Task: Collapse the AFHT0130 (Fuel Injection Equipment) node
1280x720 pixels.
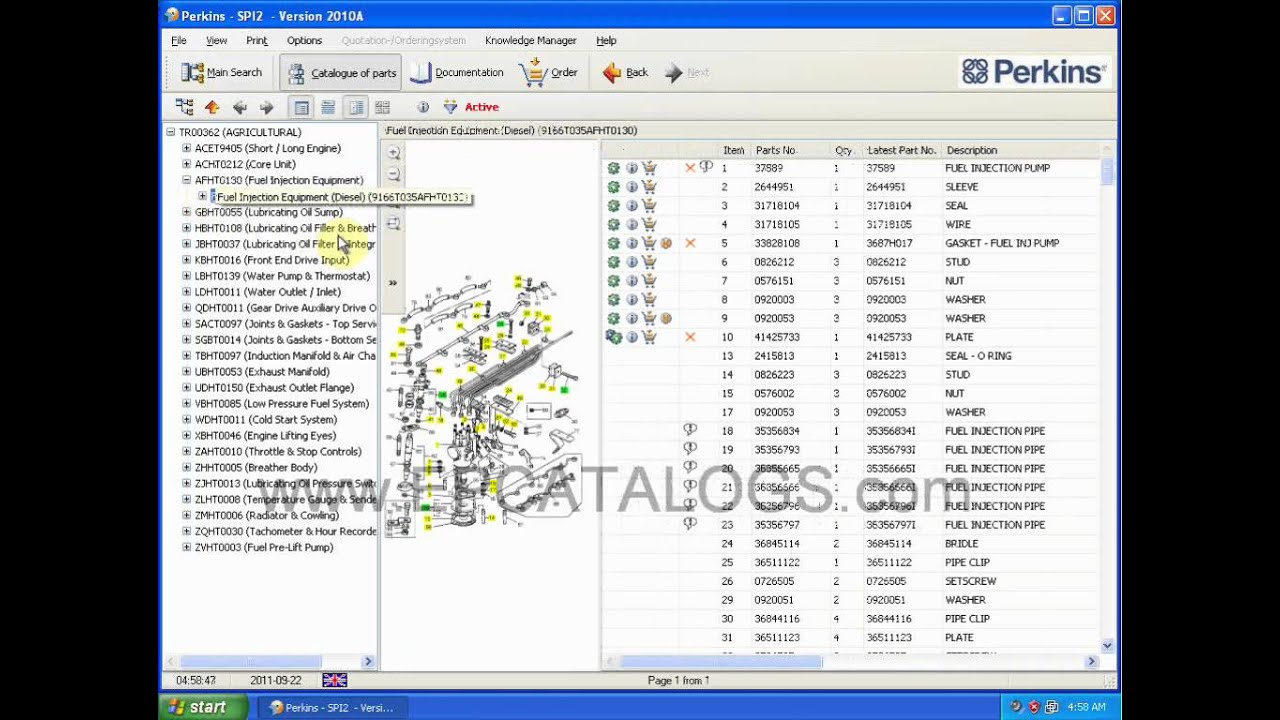Action: pyautogui.click(x=186, y=180)
